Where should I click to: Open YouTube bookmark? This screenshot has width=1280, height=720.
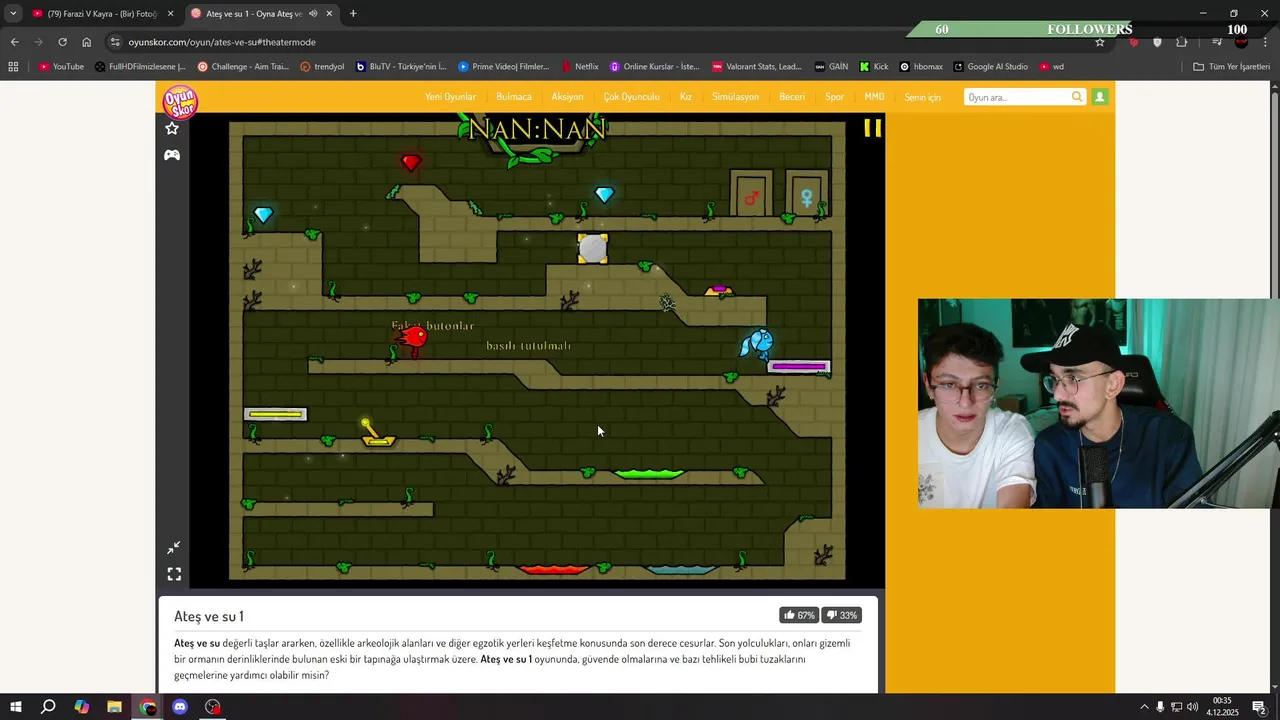pyautogui.click(x=61, y=67)
